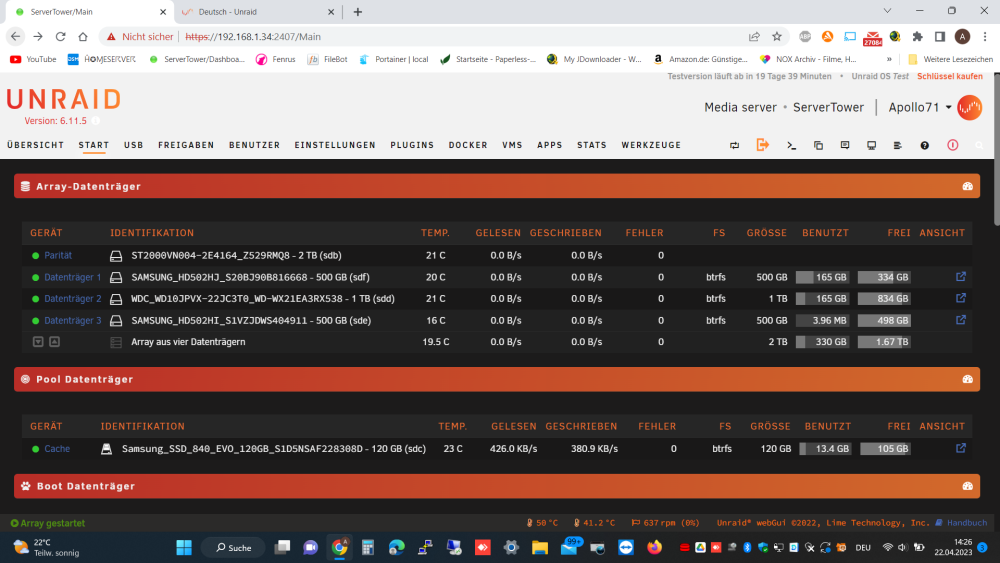This screenshot has height=563, width=1000.
Task: Open Firefox in the taskbar
Action: (x=654, y=548)
